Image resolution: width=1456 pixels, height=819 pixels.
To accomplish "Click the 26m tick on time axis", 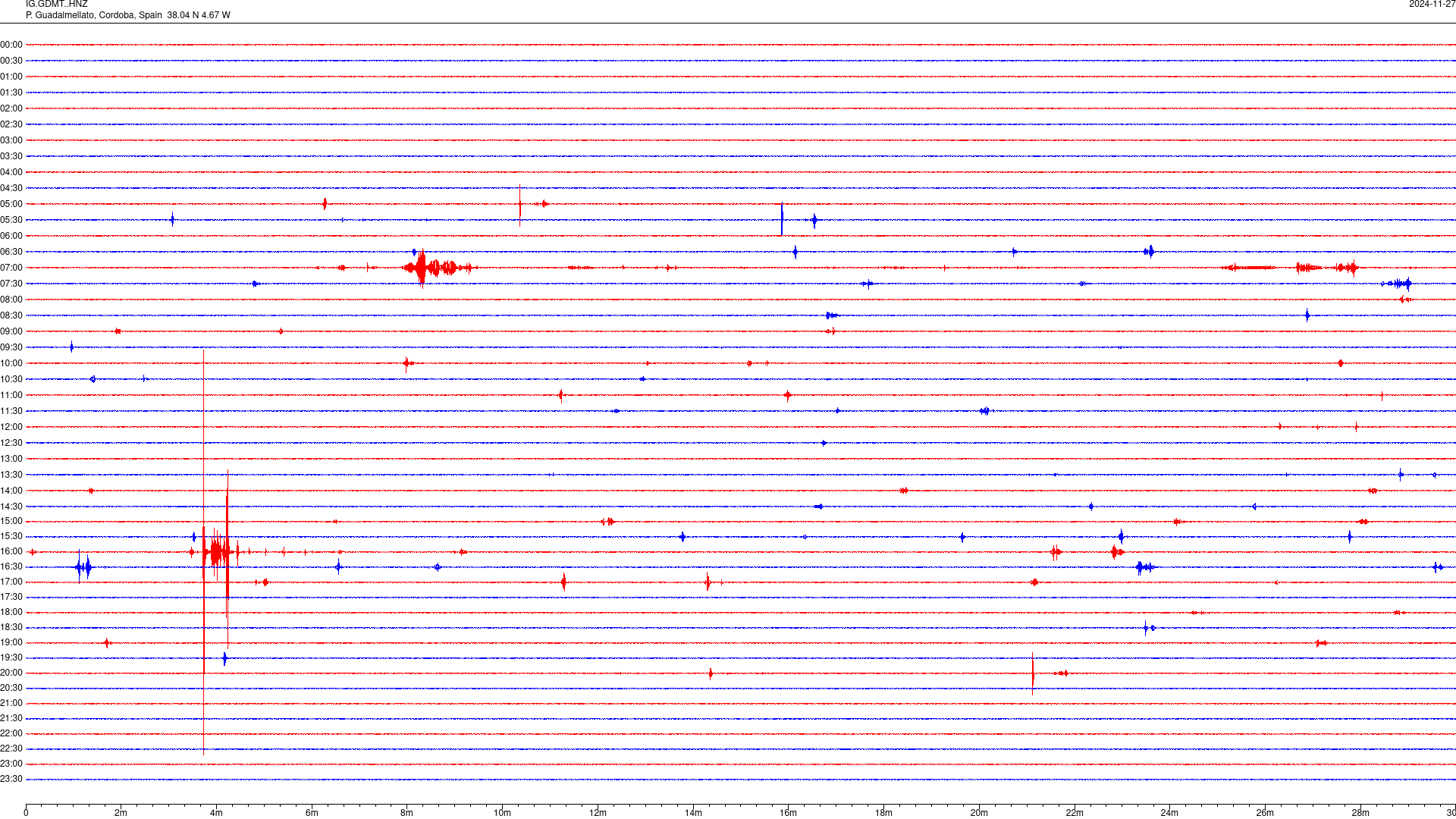I will click(1265, 813).
